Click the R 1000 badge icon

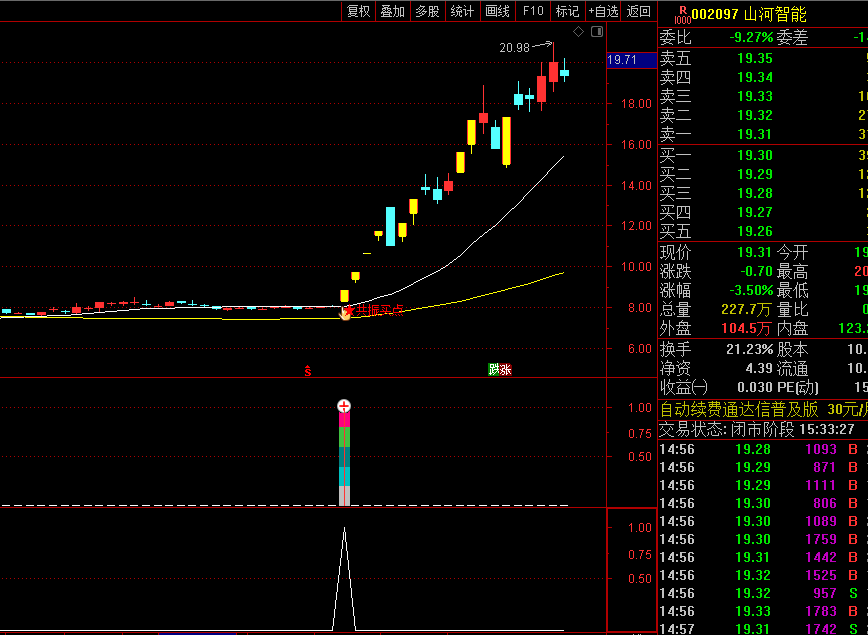tap(683, 15)
